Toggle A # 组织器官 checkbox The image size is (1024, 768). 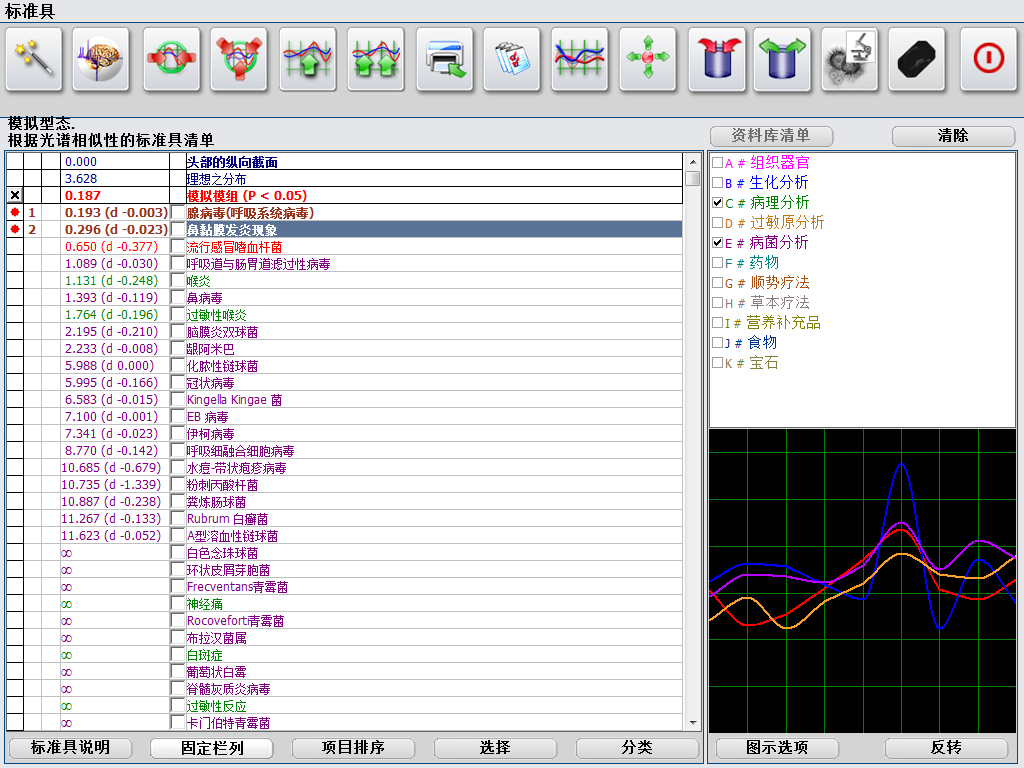718,163
